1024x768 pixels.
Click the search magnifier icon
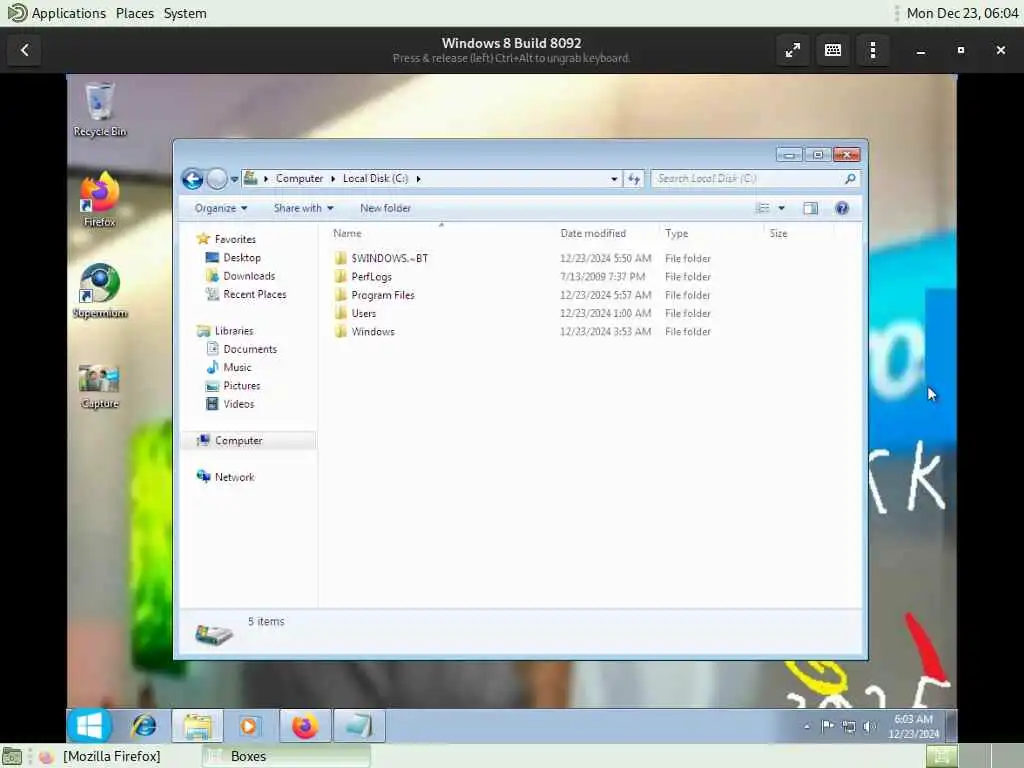[x=850, y=178]
